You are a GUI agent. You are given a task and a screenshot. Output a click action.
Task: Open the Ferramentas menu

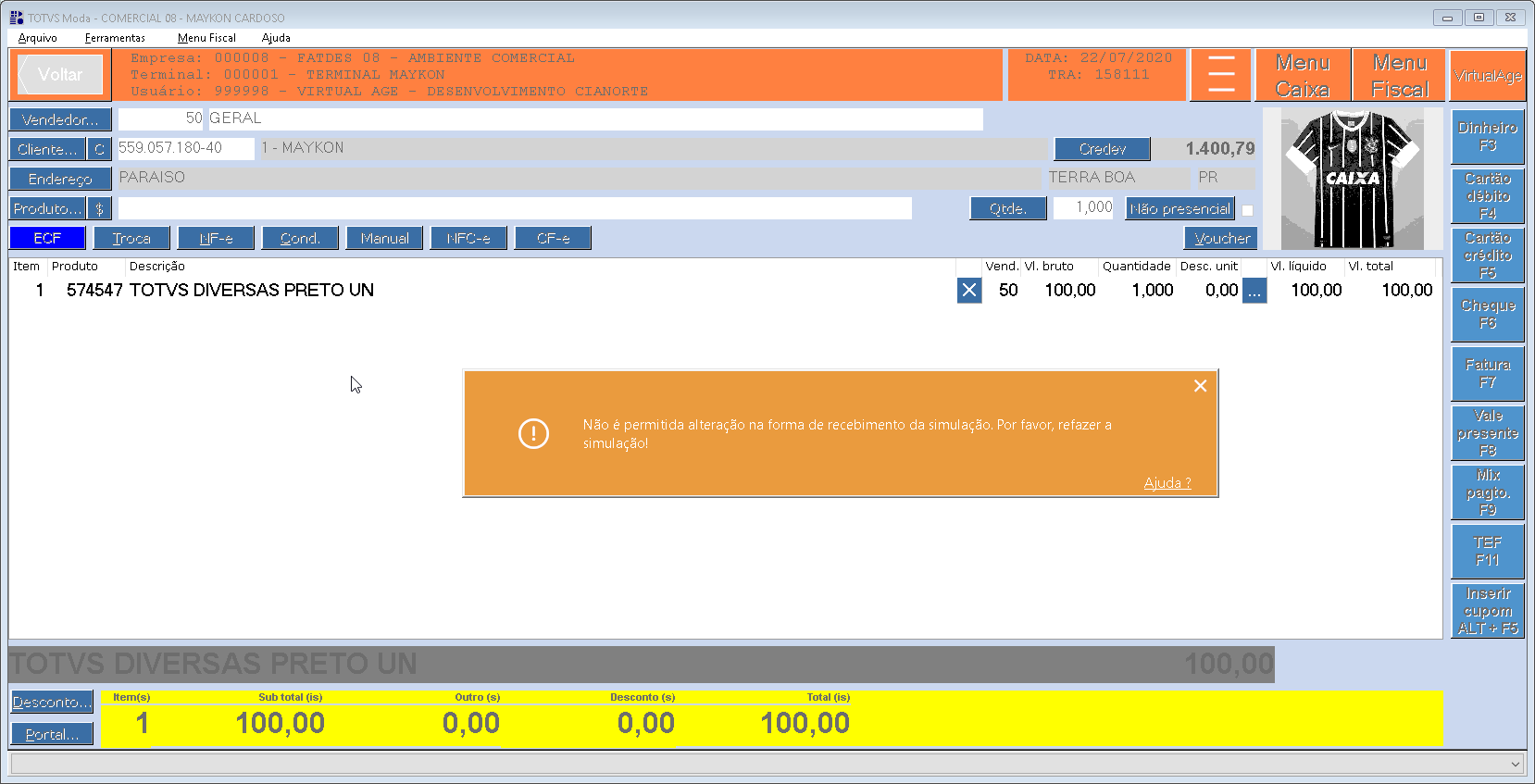tap(115, 38)
